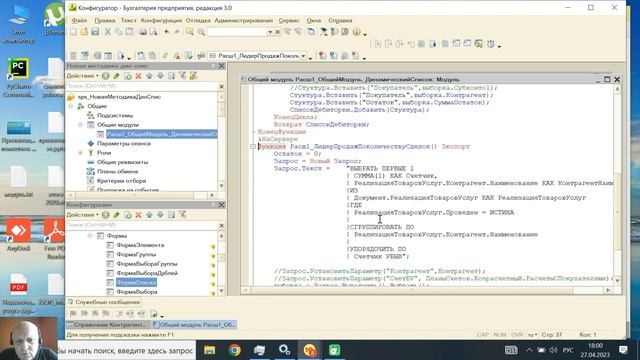This screenshot has height=360, width=640.
Task: Select ФормаВыбора in forms list
Action: coord(136,292)
